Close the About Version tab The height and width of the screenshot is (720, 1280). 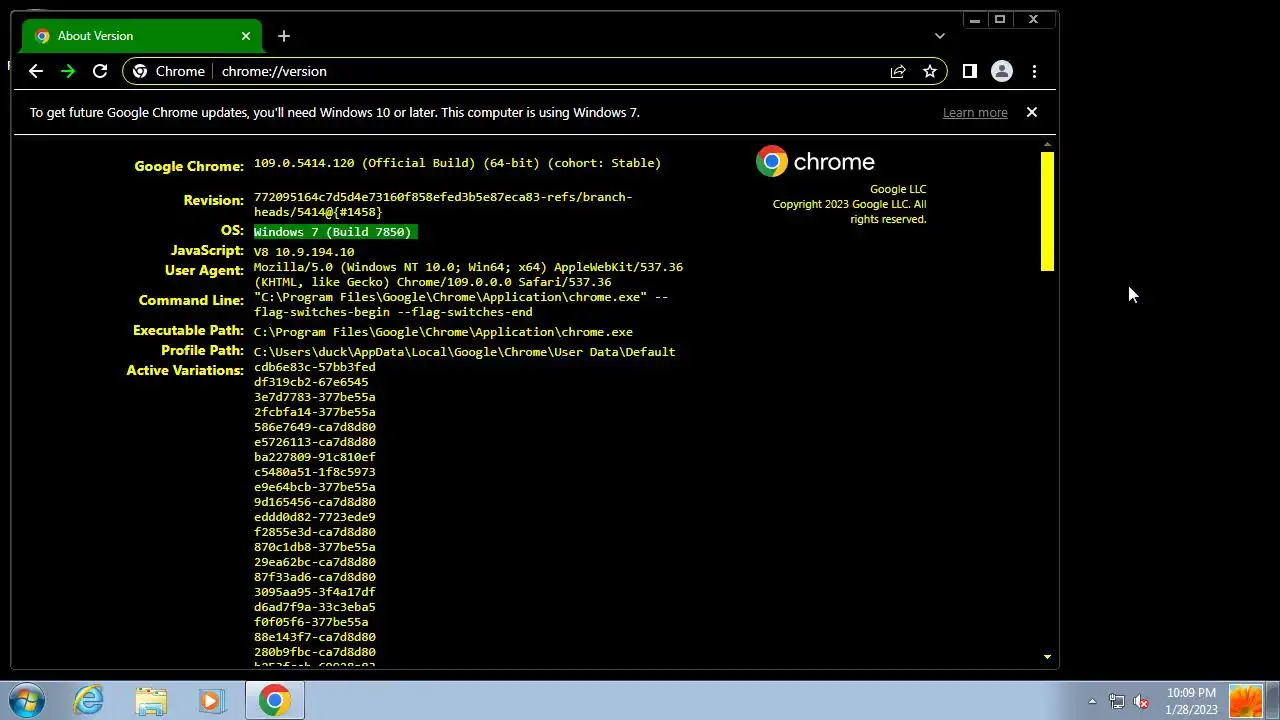246,36
